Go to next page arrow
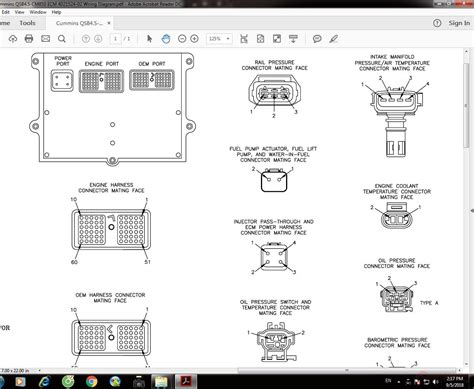The width and height of the screenshot is (474, 389). click(x=98, y=39)
